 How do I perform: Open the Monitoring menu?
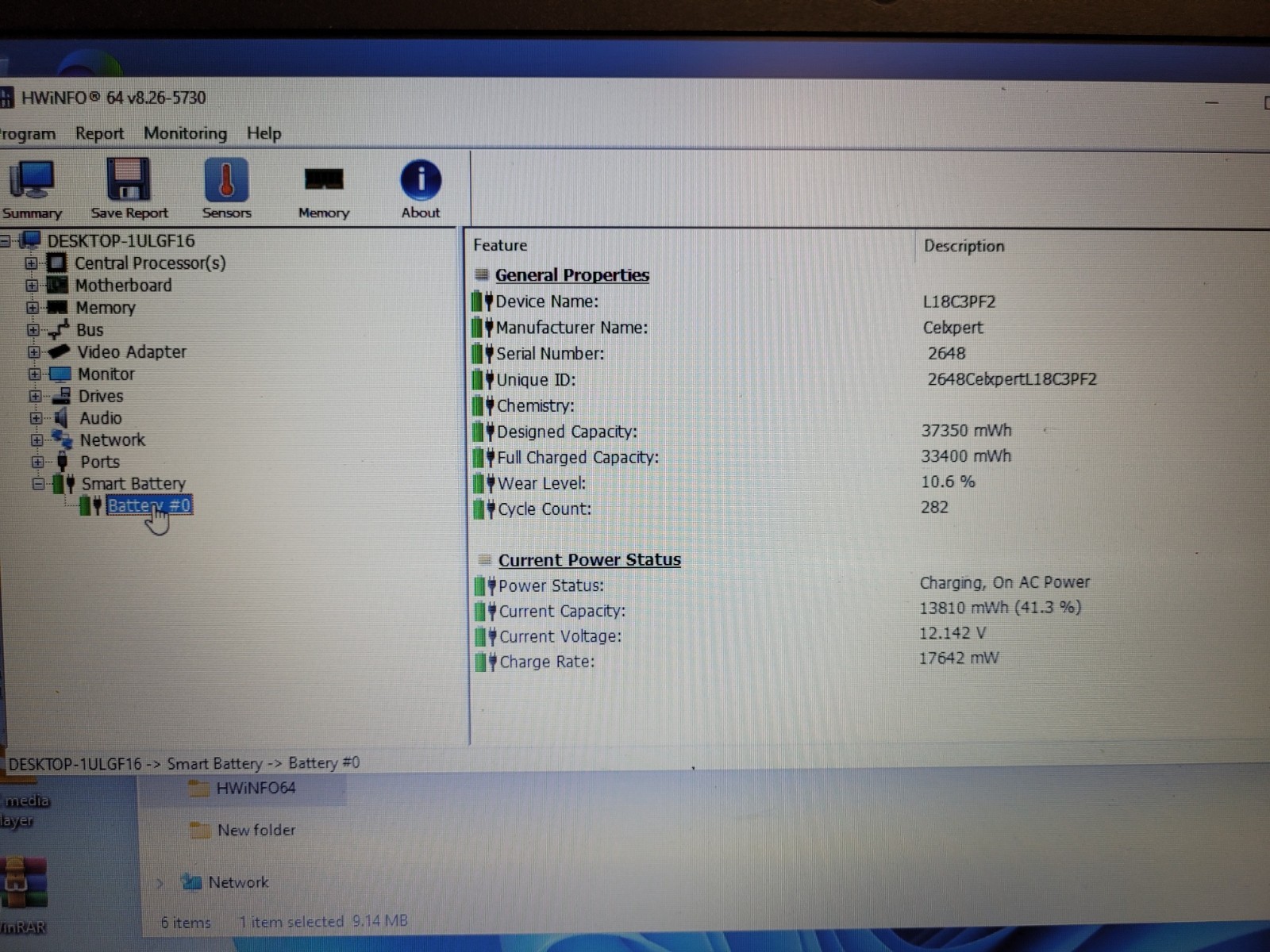coord(185,133)
